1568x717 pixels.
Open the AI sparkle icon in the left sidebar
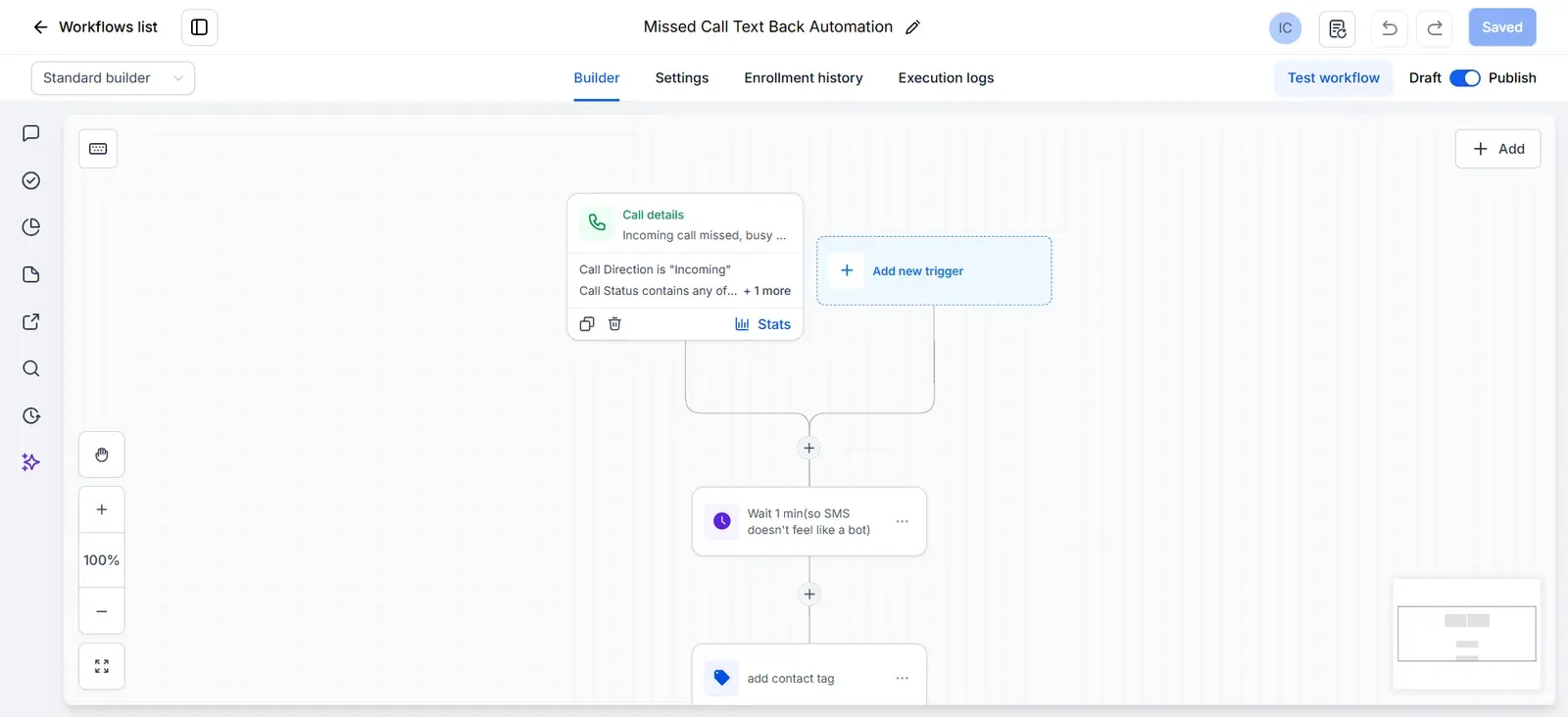[31, 462]
